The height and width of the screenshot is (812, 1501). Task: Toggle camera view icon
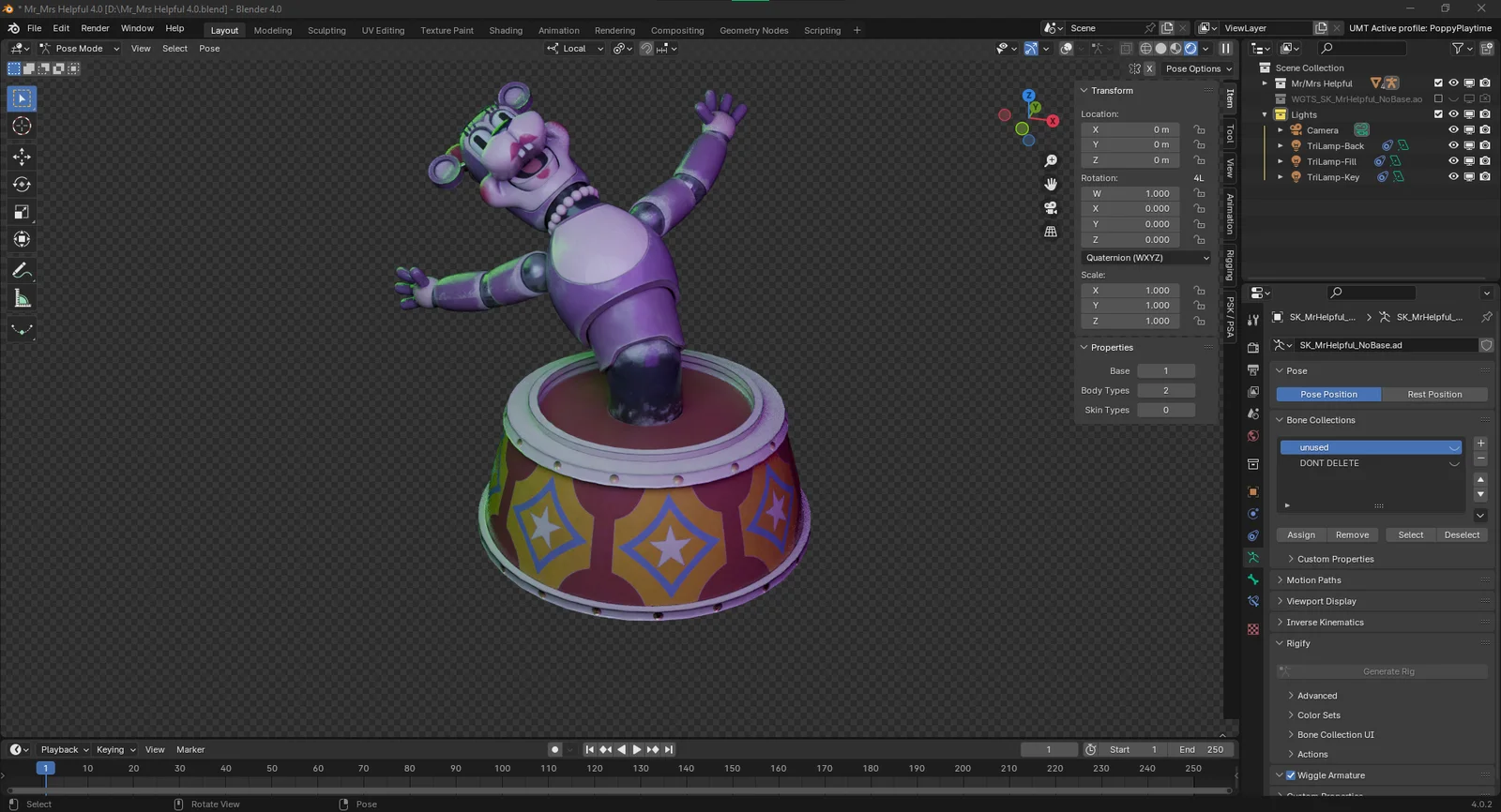click(x=1051, y=207)
